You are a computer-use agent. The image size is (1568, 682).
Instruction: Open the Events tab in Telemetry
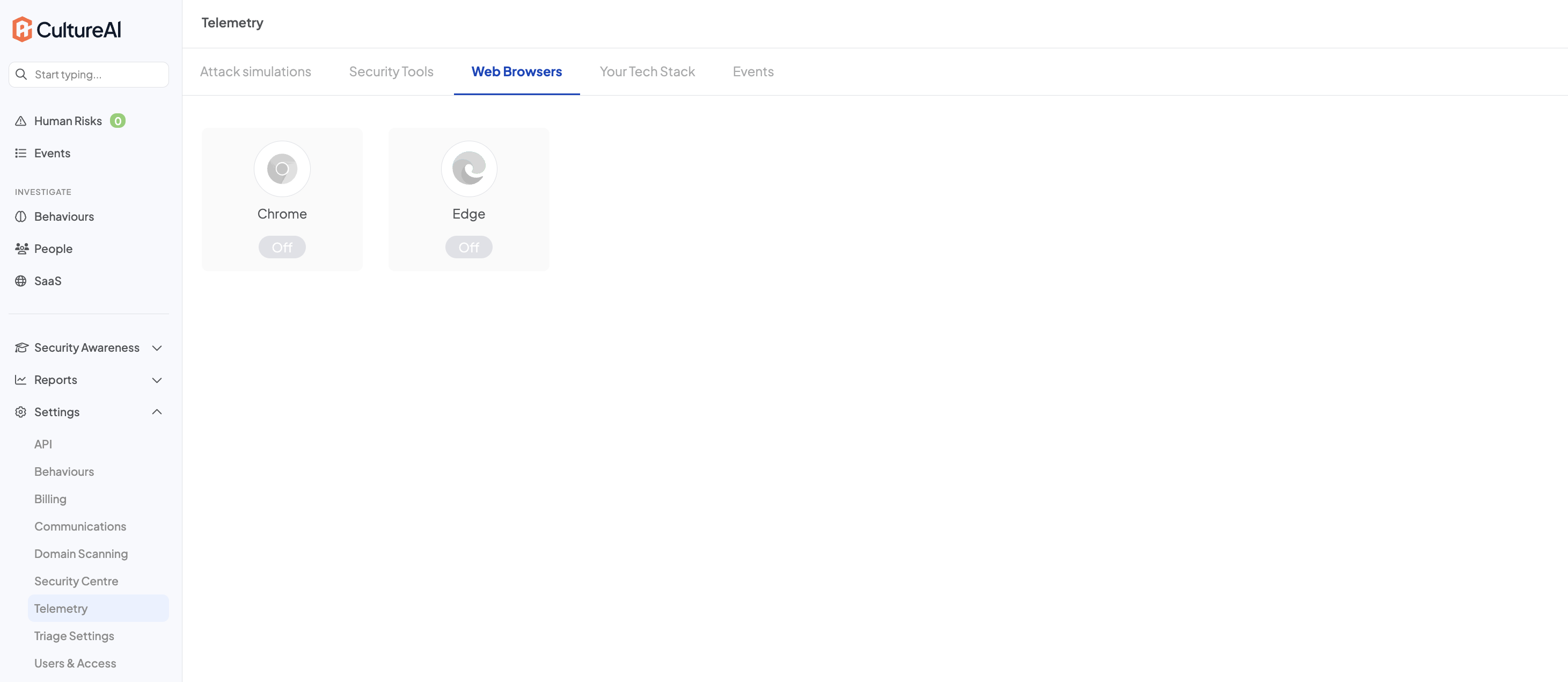753,72
